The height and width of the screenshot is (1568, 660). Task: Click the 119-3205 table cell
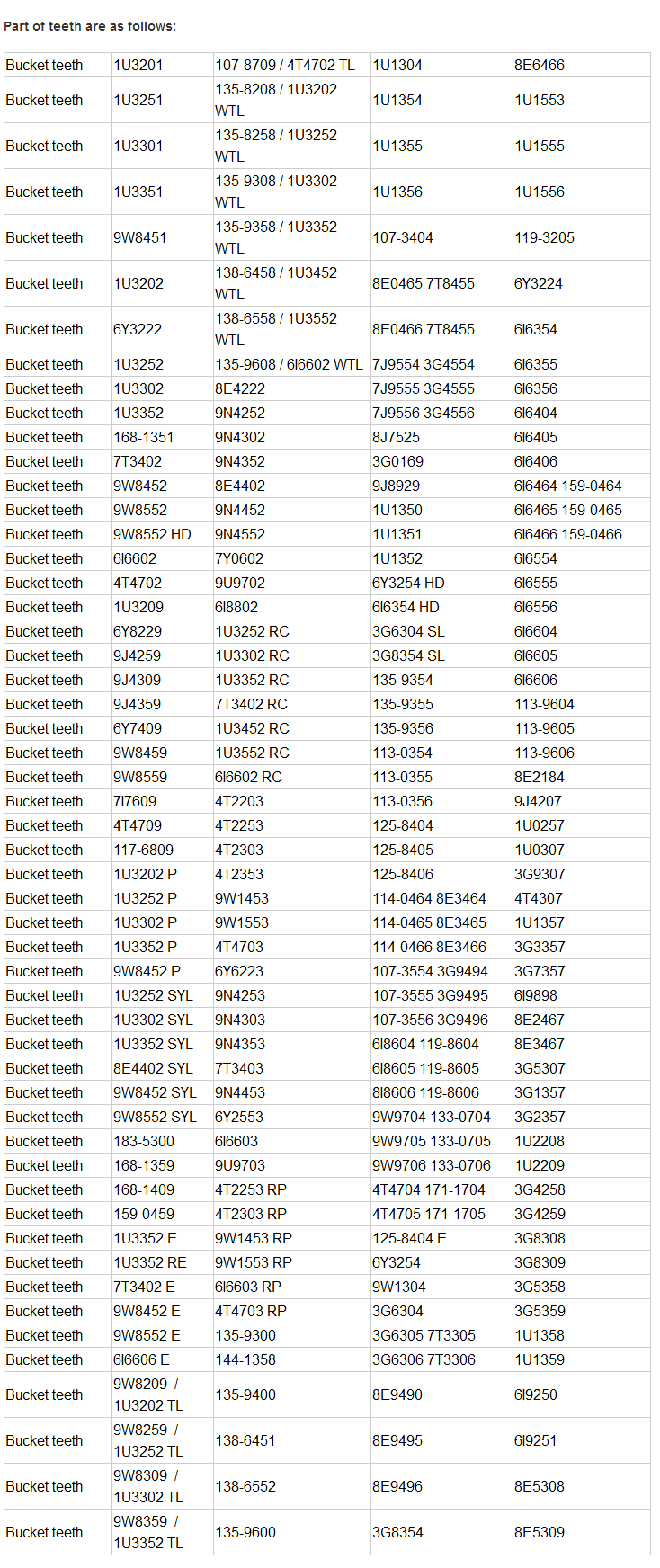click(544, 237)
